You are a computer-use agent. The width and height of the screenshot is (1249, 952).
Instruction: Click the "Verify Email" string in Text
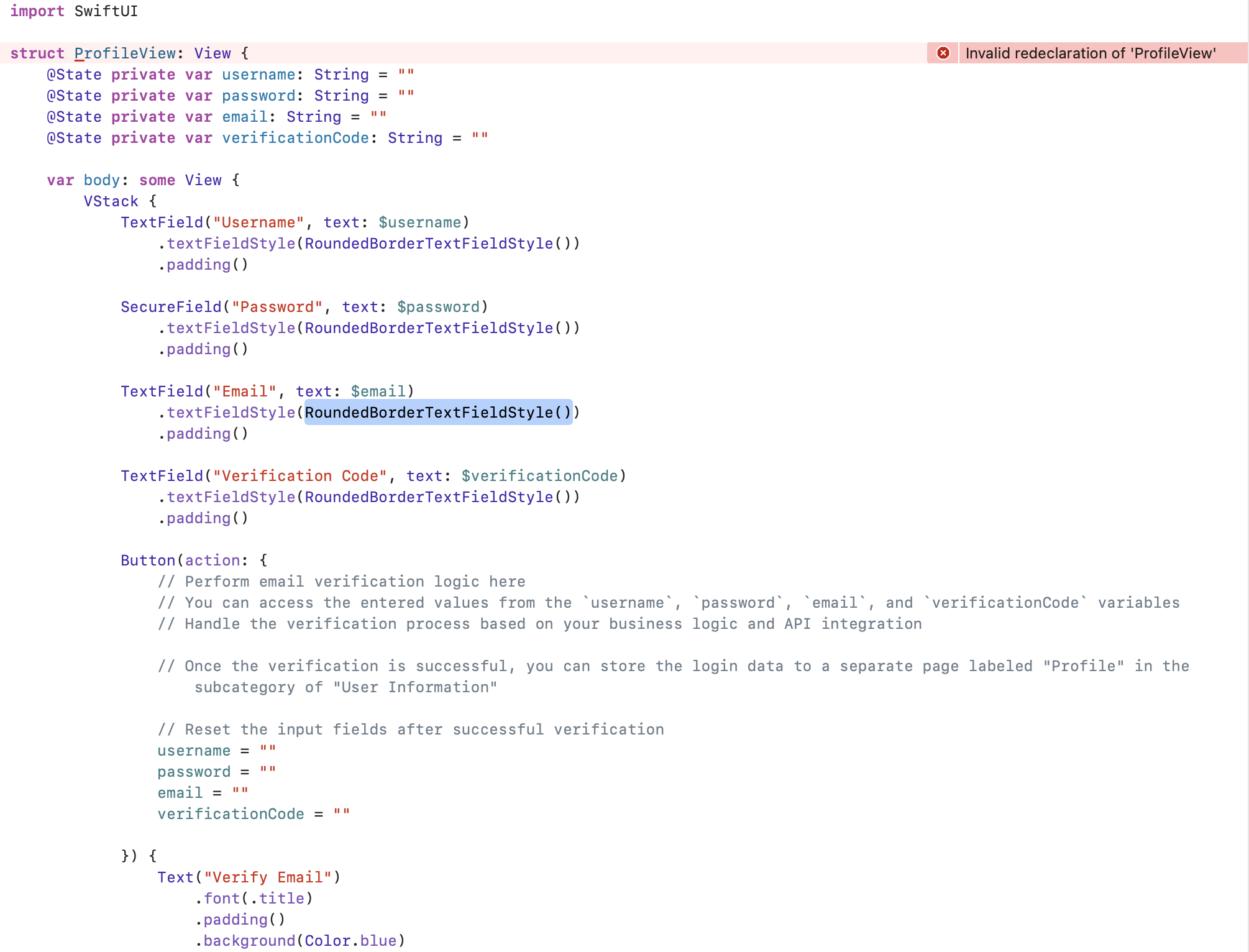pyautogui.click(x=267, y=877)
